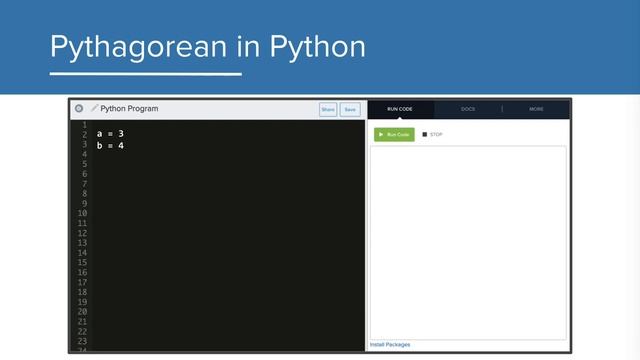Image resolution: width=640 pixels, height=360 pixels.
Task: Switch to the RUN CODE tab
Action: 400,109
